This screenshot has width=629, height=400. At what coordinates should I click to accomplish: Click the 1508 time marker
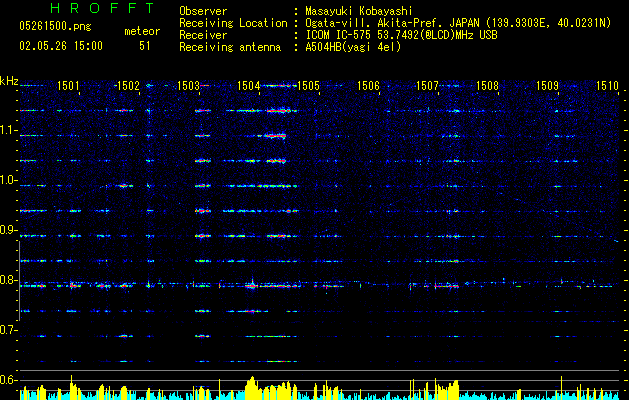point(487,86)
